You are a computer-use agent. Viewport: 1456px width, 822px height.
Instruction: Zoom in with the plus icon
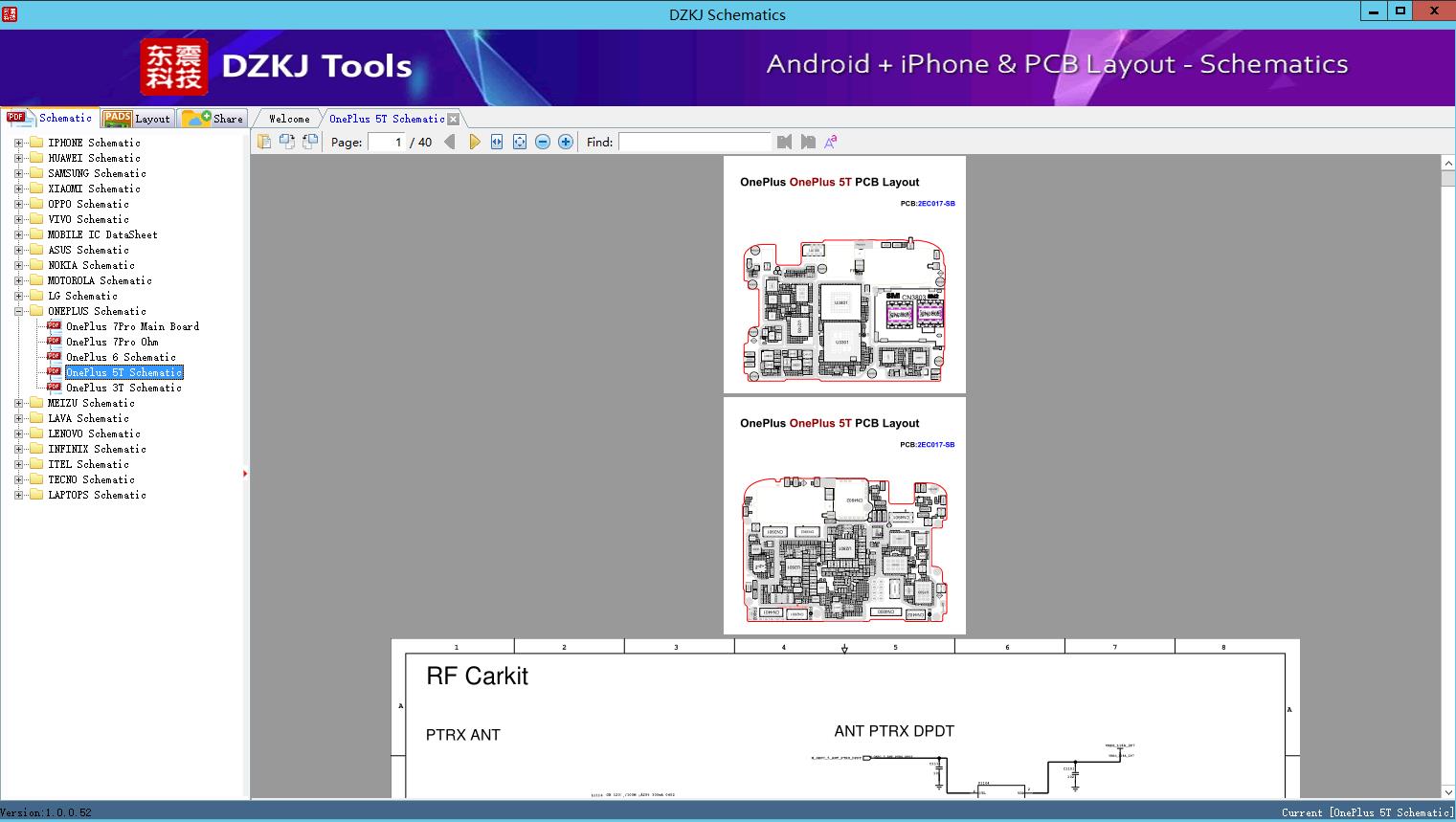pos(566,142)
